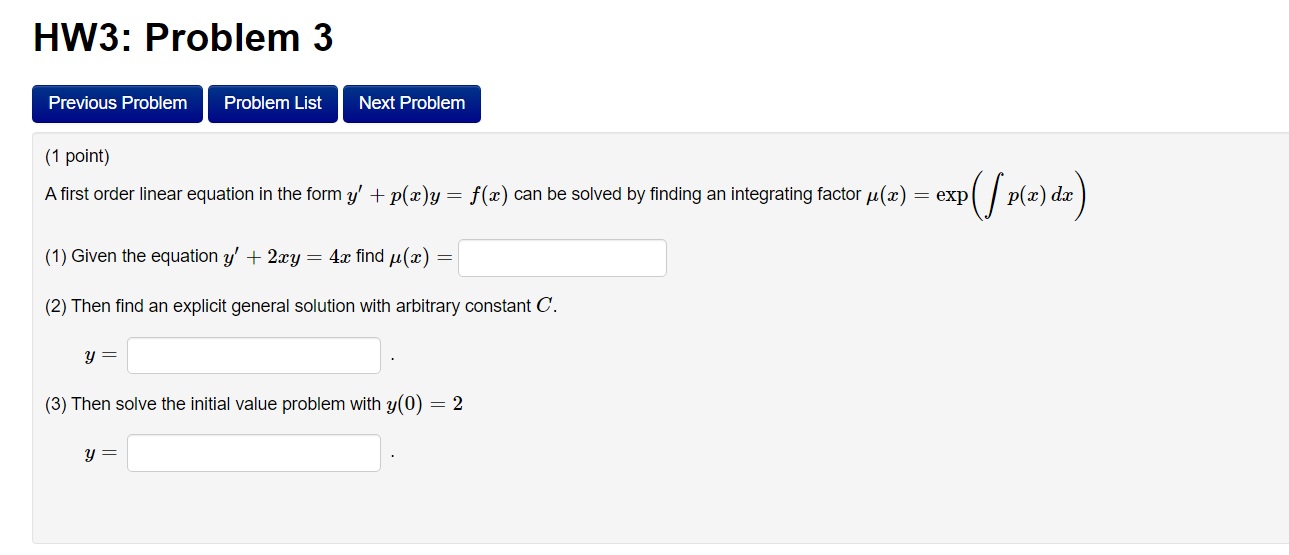
Task: Click the y = label before general solution box
Action: click(101, 357)
